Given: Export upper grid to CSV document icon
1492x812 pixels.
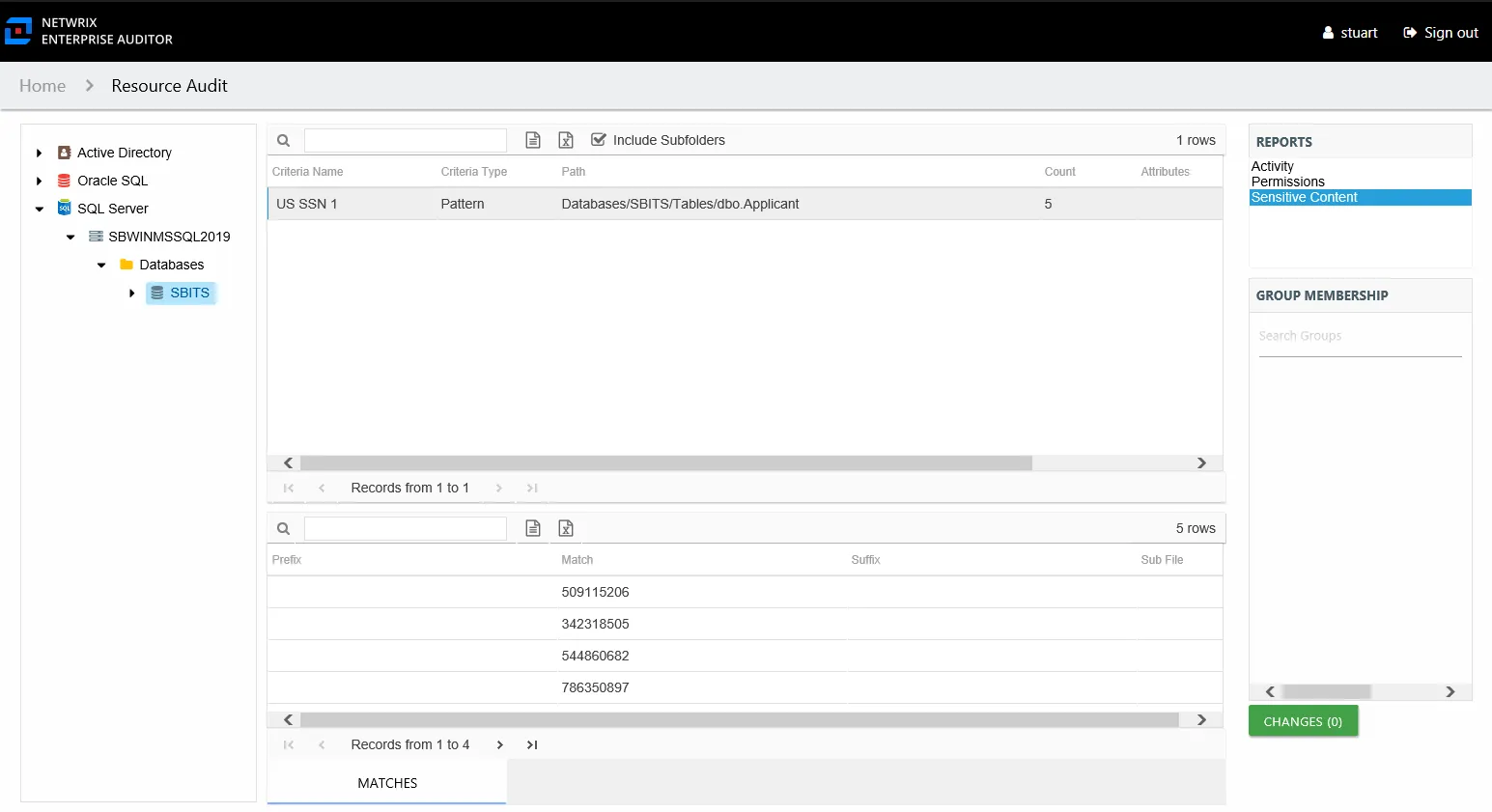Looking at the screenshot, I should pyautogui.click(x=533, y=140).
